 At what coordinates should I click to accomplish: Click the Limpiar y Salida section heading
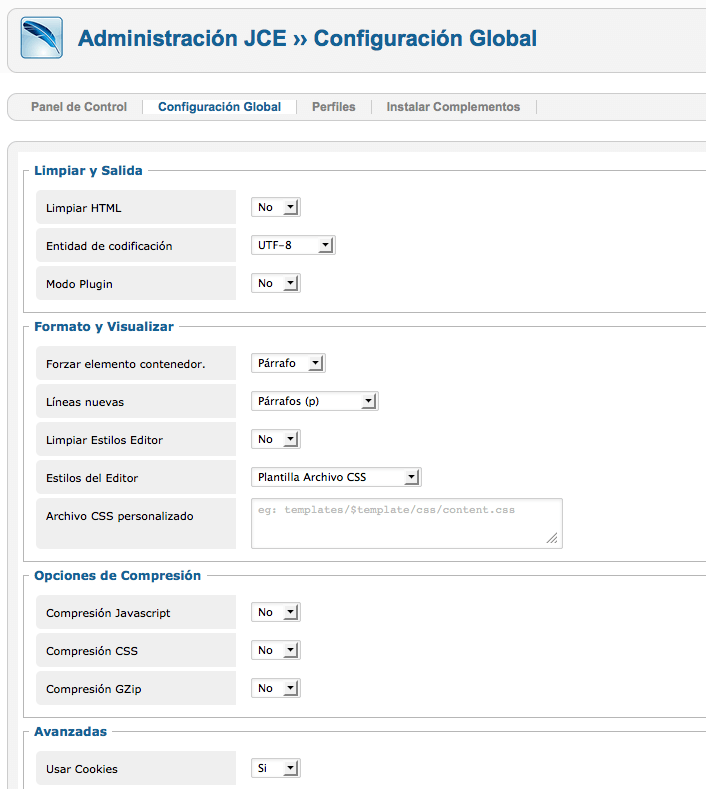coord(88,171)
